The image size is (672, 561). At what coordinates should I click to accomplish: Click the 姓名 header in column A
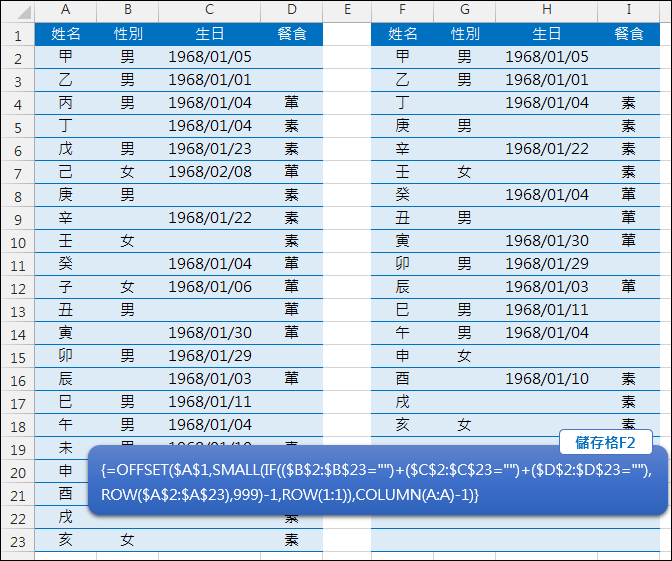tap(66, 34)
